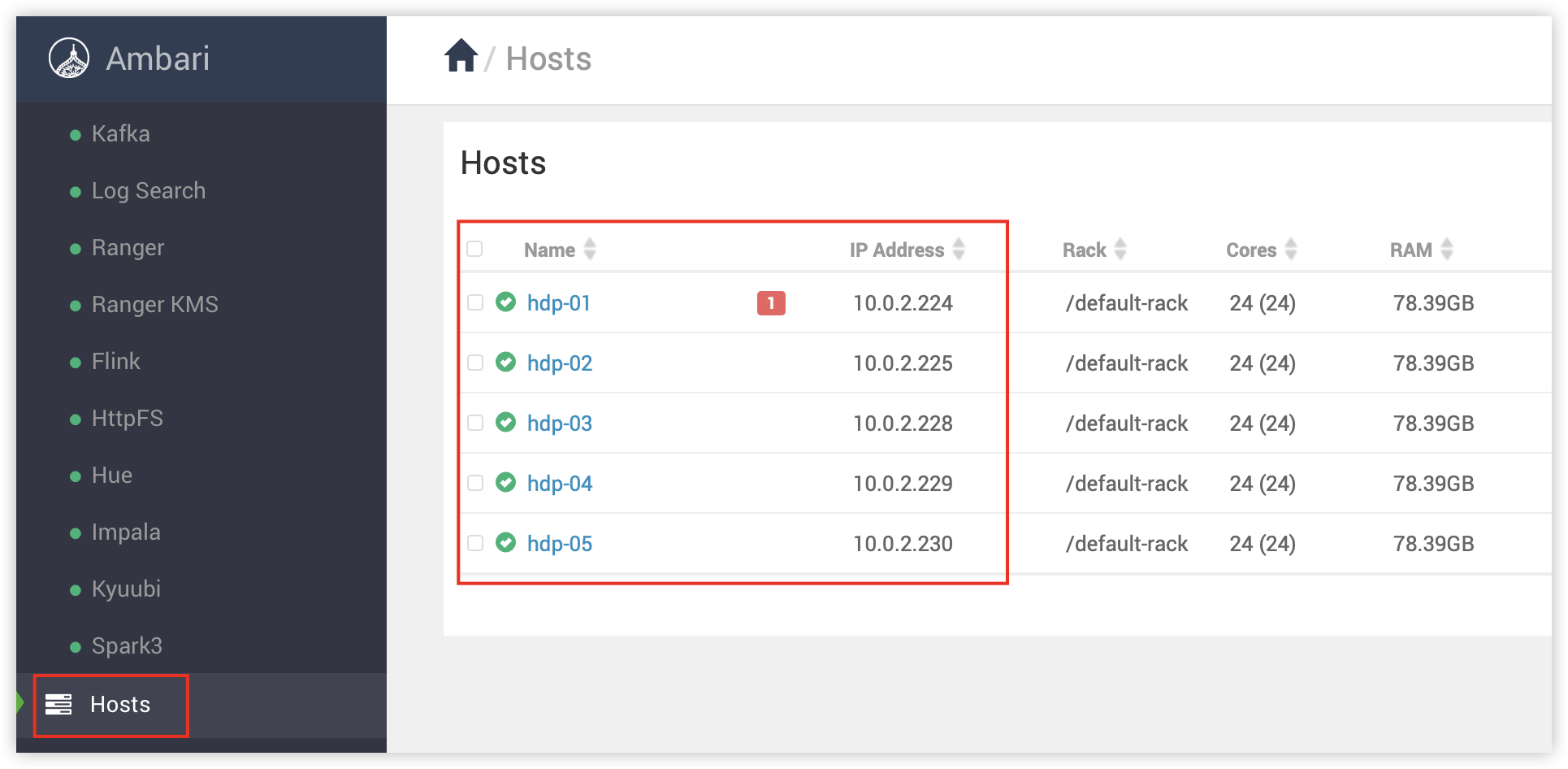Viewport: 1568px width, 769px height.
Task: Sort hosts by RAM
Action: [1446, 250]
